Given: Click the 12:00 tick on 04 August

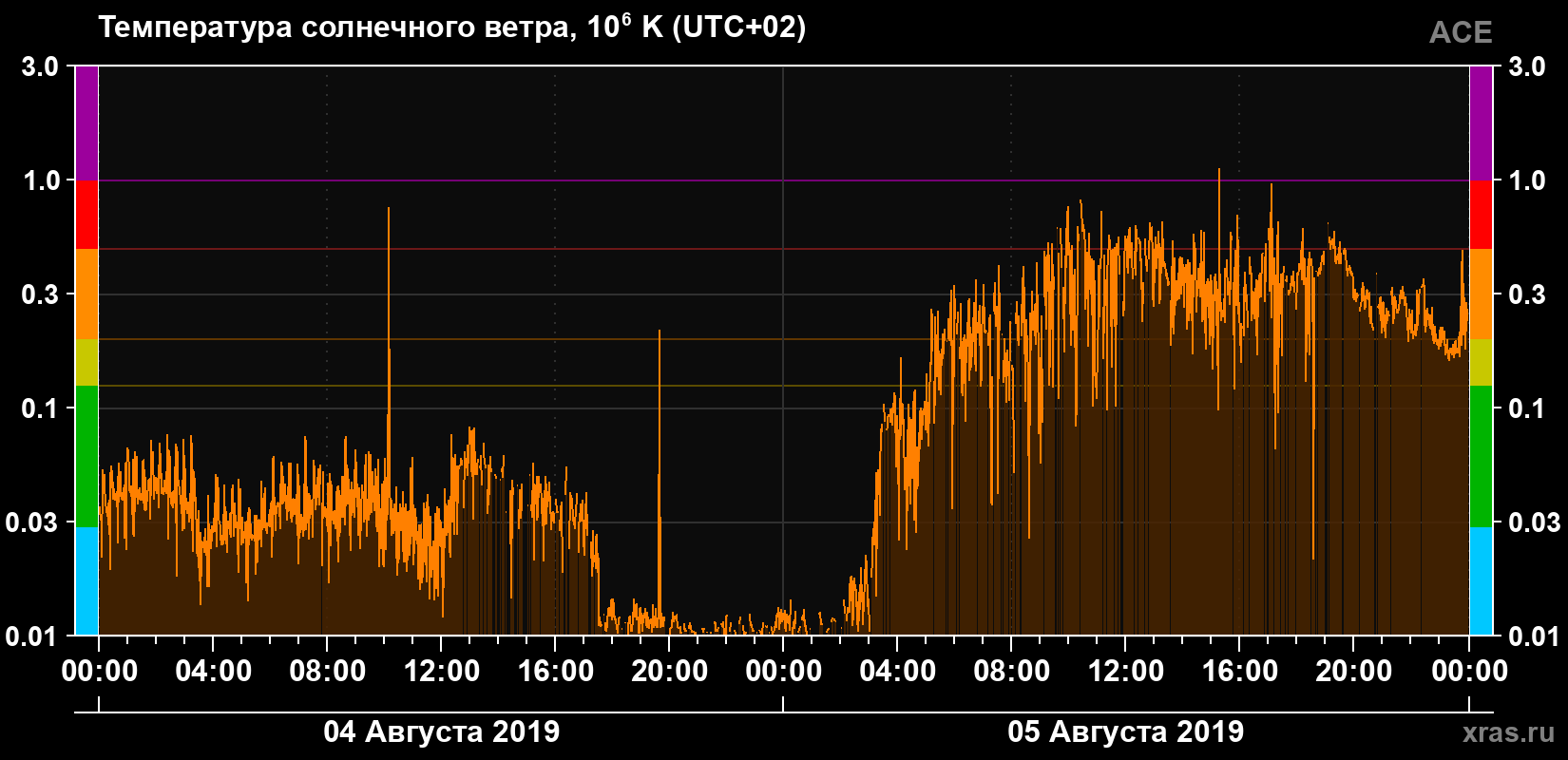Looking at the screenshot, I should [442, 671].
